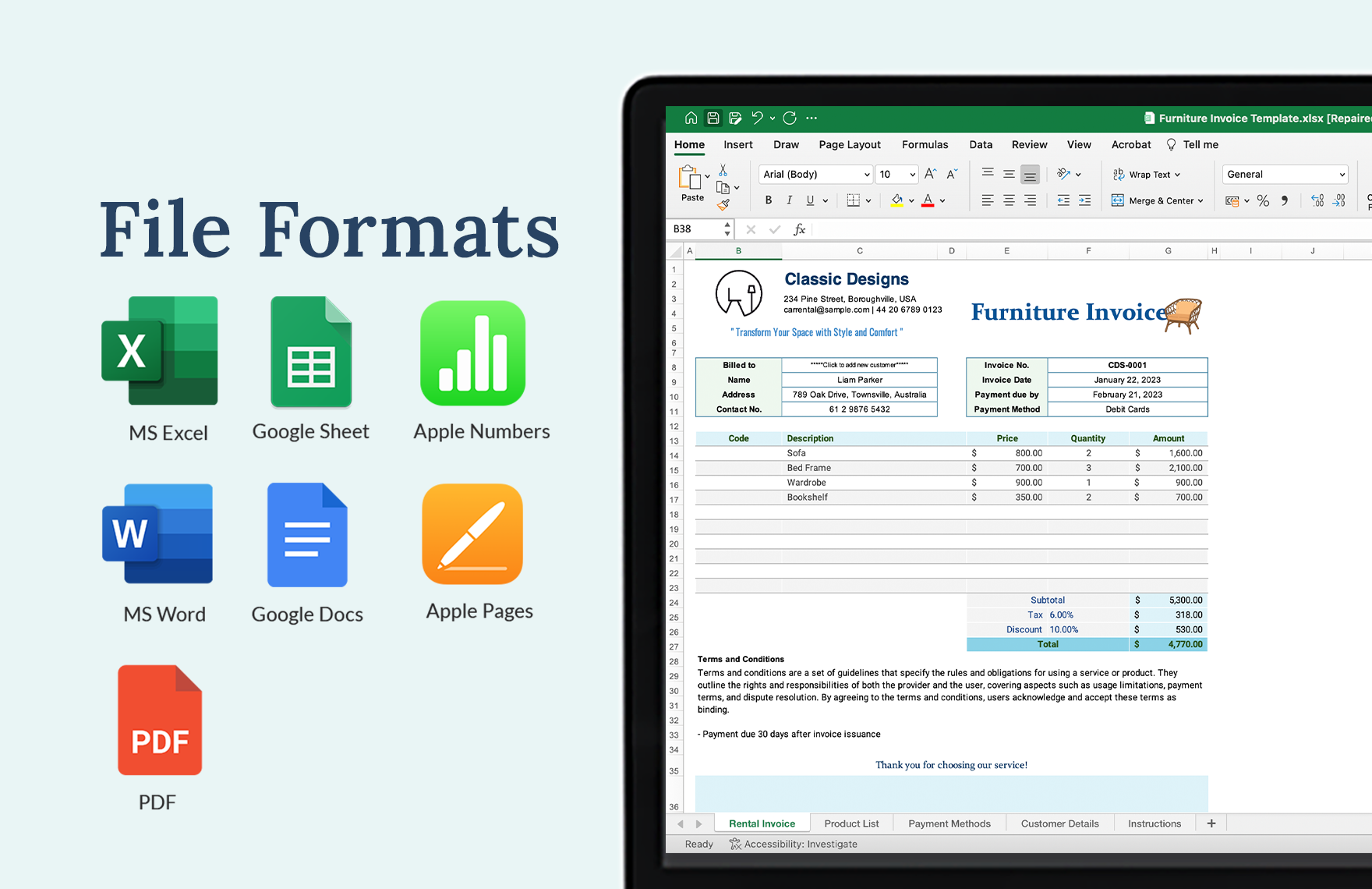The image size is (1372, 889).
Task: Click the yellow fill color bucket
Action: [x=897, y=200]
